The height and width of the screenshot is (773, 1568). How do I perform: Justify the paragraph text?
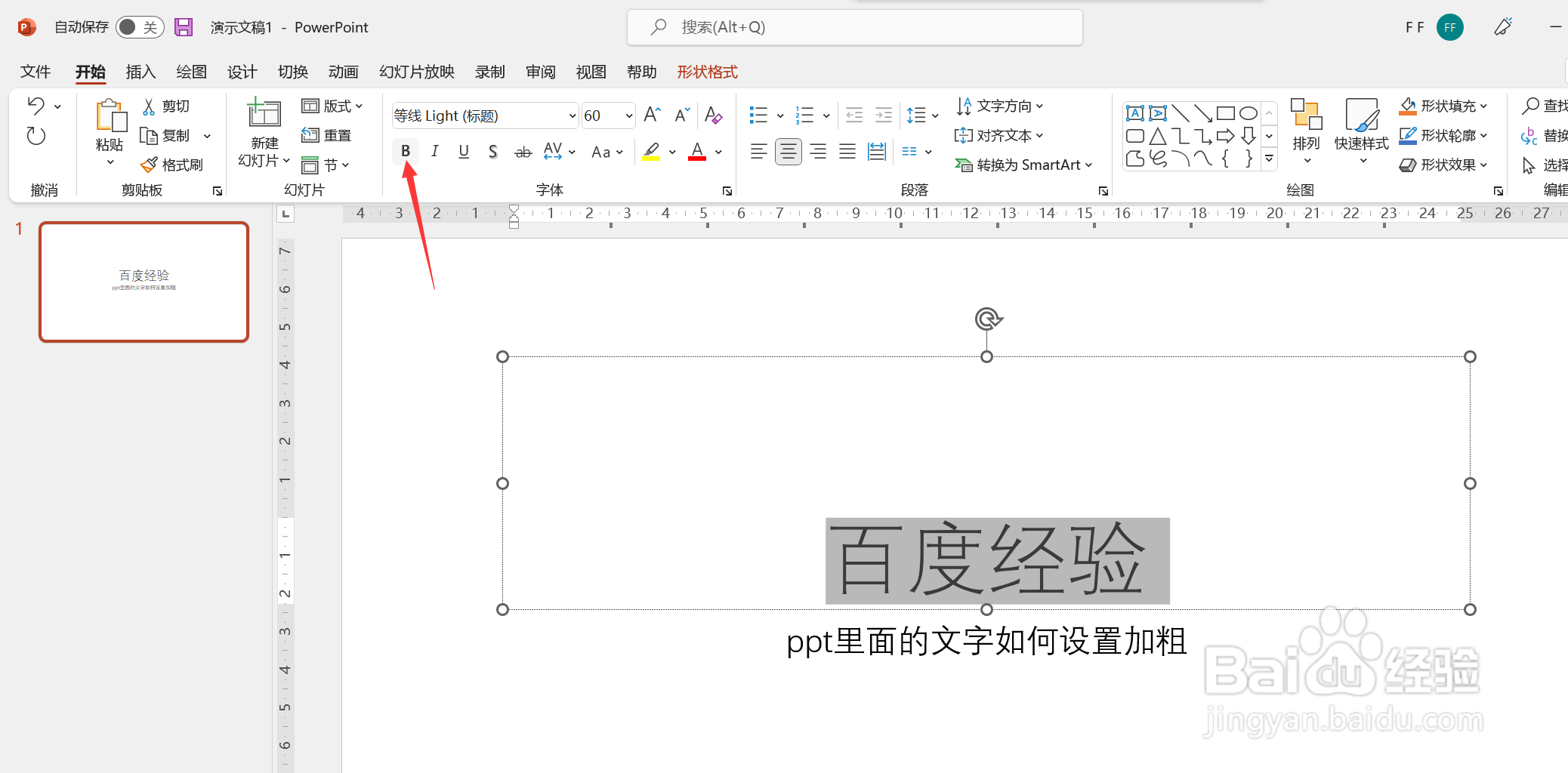coord(847,152)
